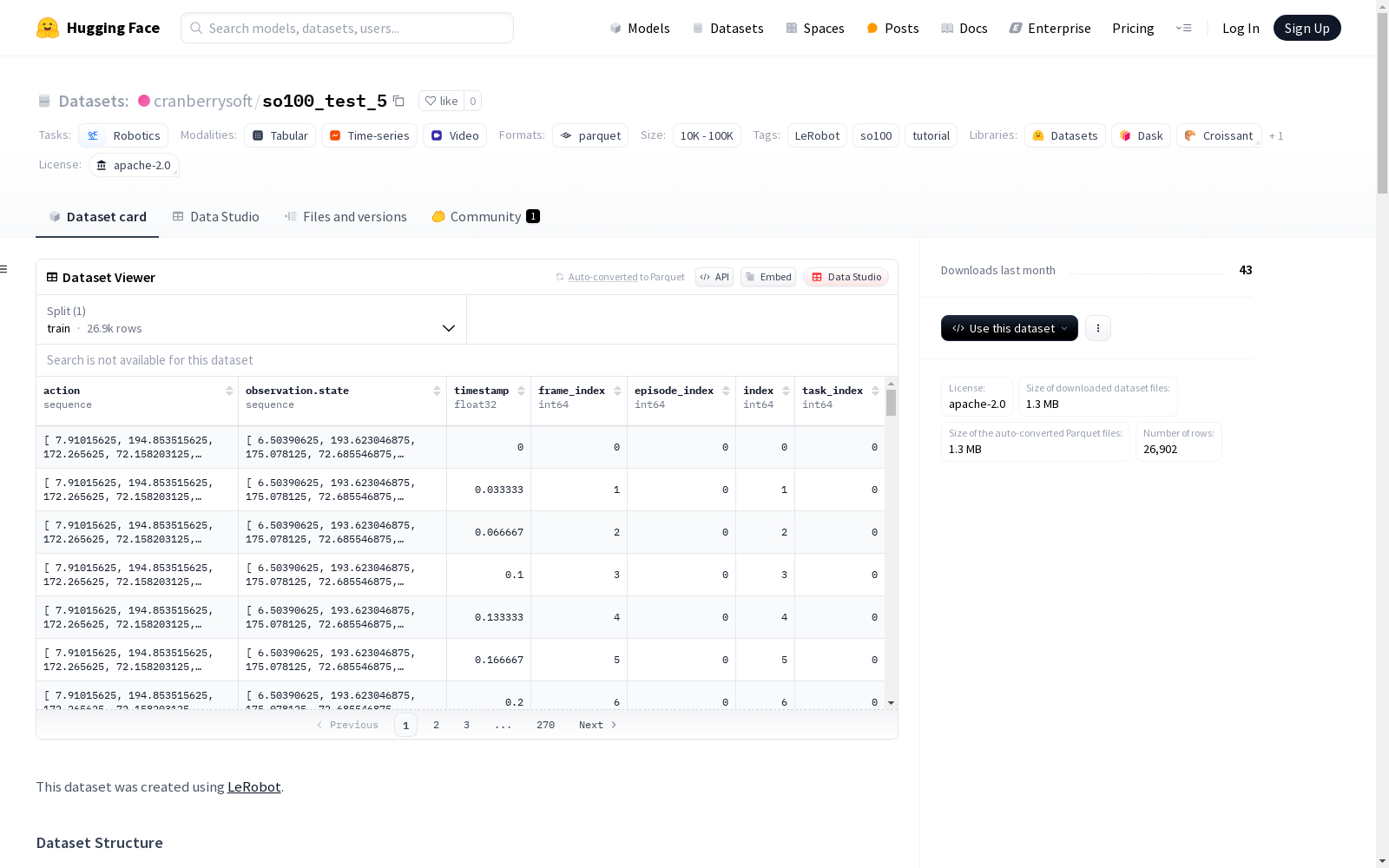Screen dimensions: 1389x868
Task: Copy dataset name with copy icon
Action: [x=398, y=101]
